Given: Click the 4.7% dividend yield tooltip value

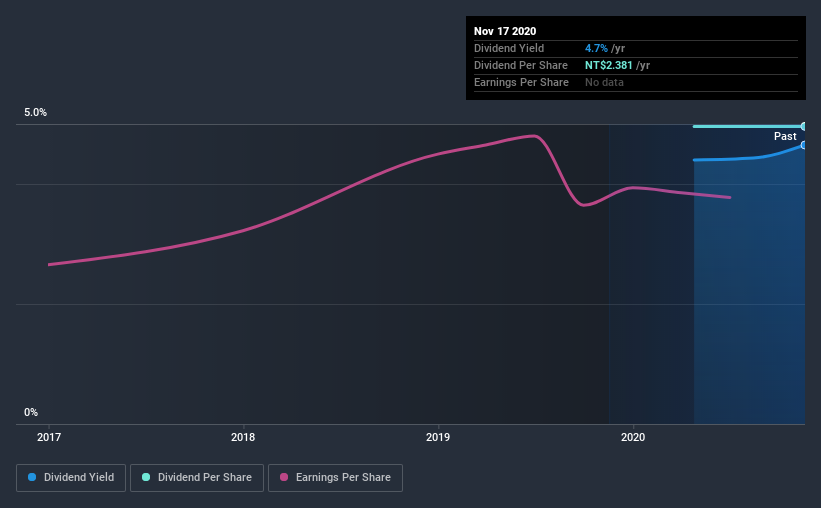Looking at the screenshot, I should 596,48.
